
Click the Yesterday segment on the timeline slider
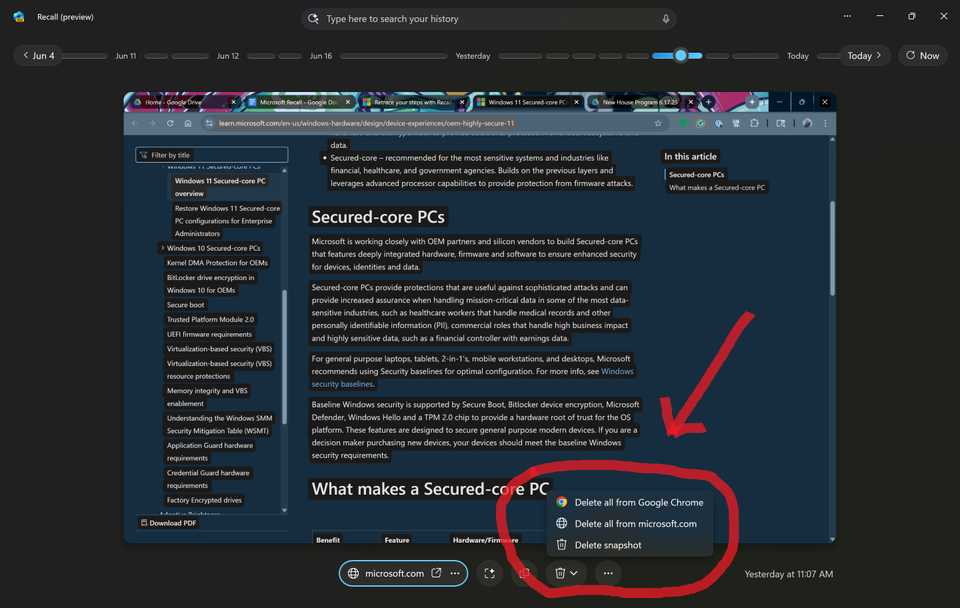(x=472, y=55)
